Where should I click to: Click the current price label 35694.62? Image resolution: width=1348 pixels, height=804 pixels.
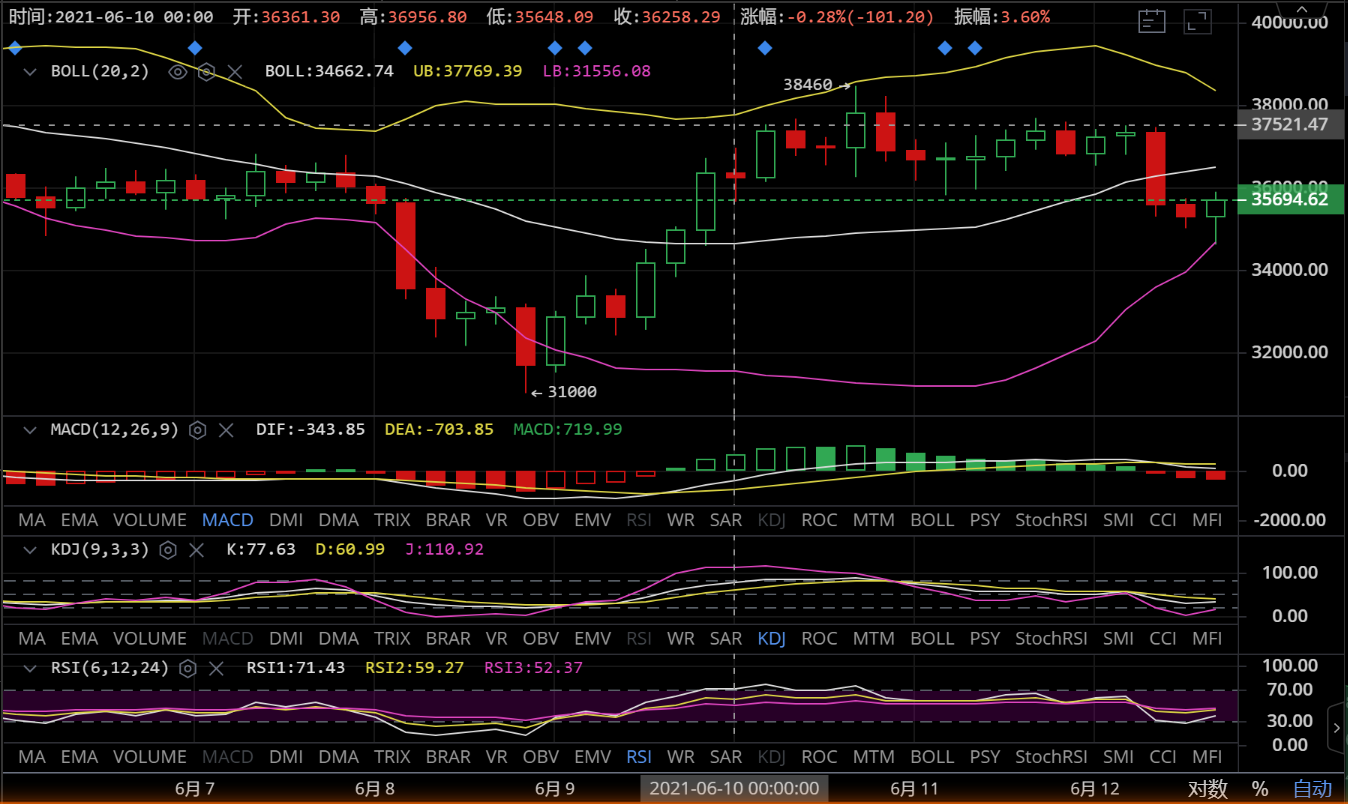coord(1289,200)
